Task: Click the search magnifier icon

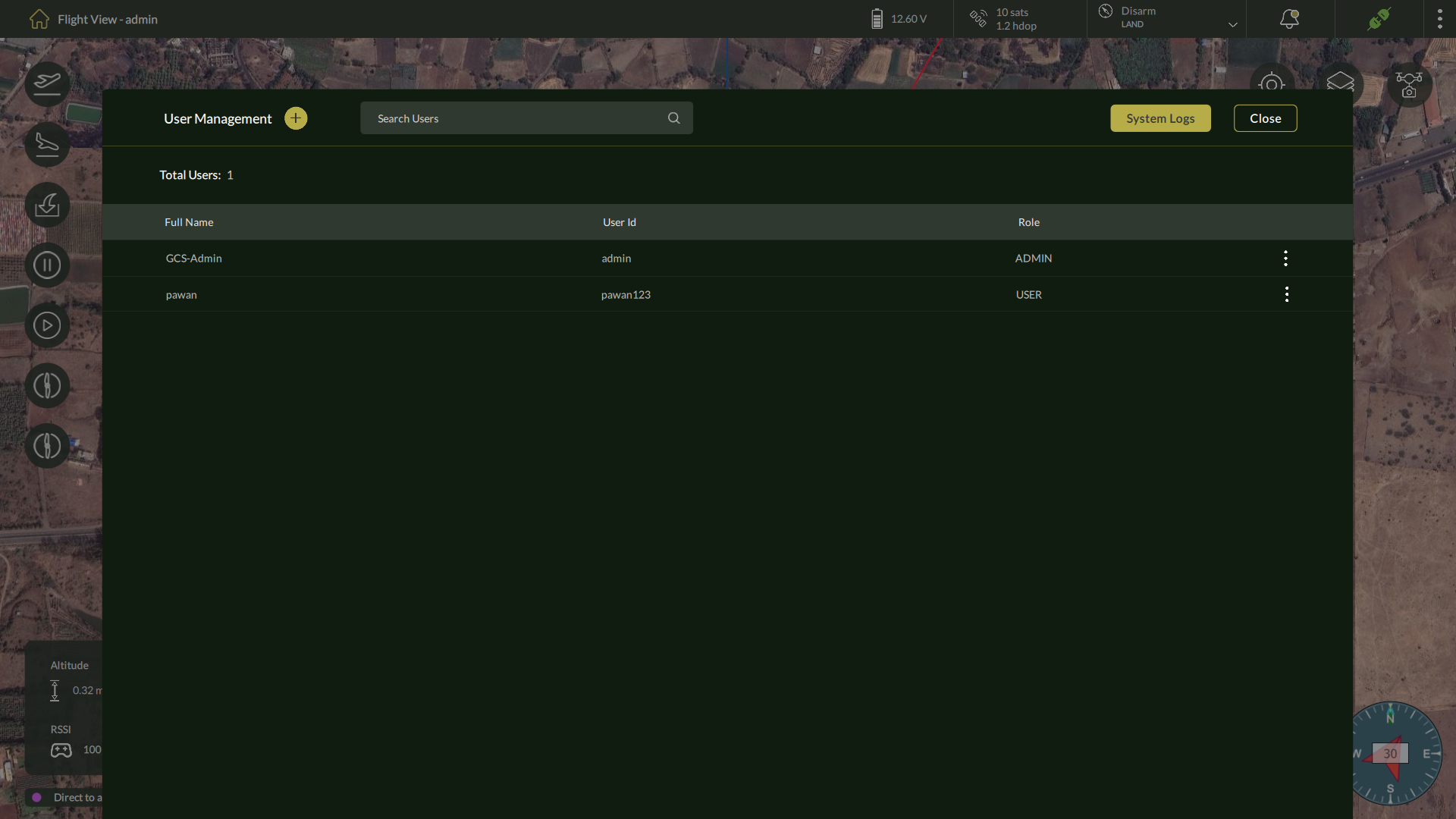Action: point(673,118)
